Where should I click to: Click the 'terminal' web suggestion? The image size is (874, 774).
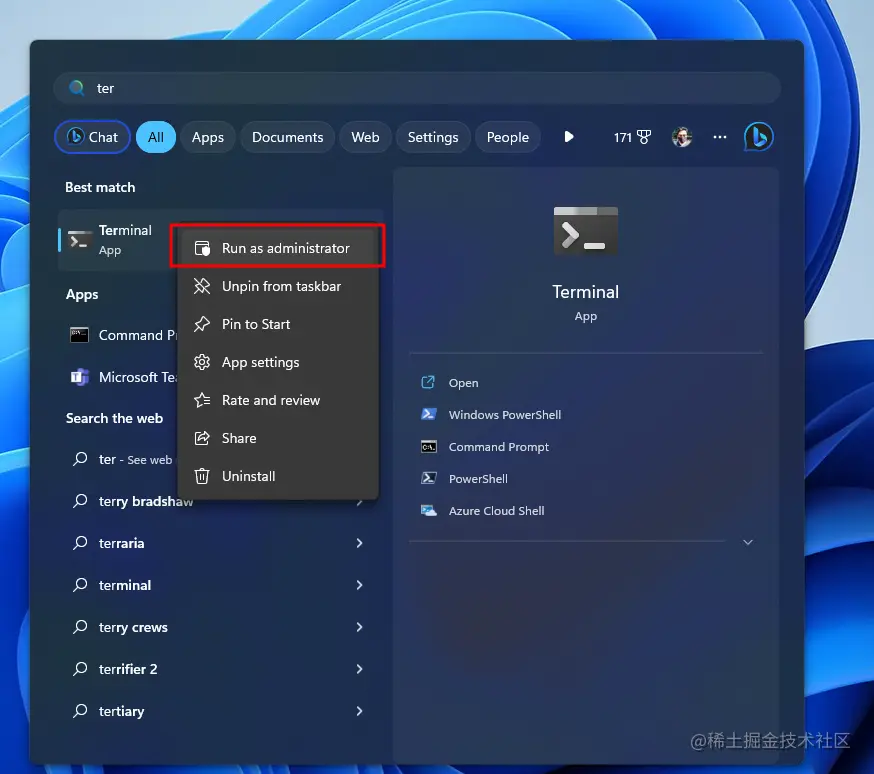tap(220, 585)
